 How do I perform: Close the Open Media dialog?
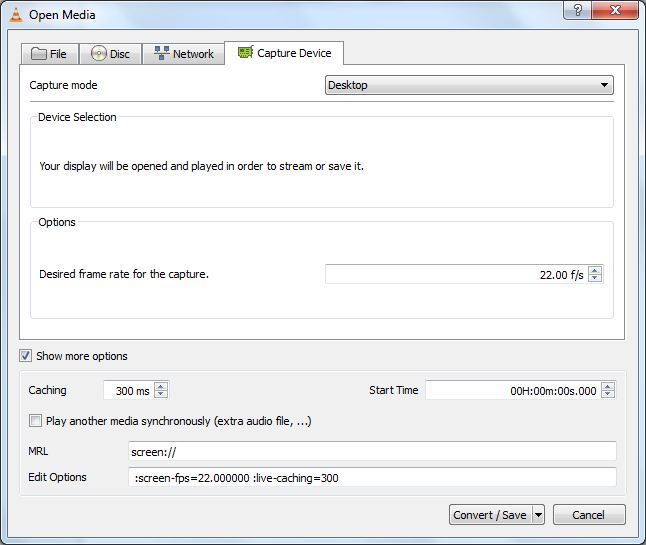[x=615, y=10]
